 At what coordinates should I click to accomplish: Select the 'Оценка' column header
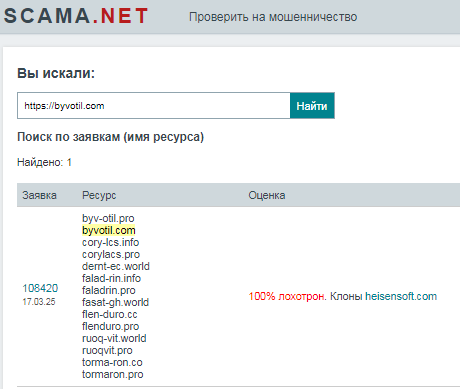(x=267, y=195)
